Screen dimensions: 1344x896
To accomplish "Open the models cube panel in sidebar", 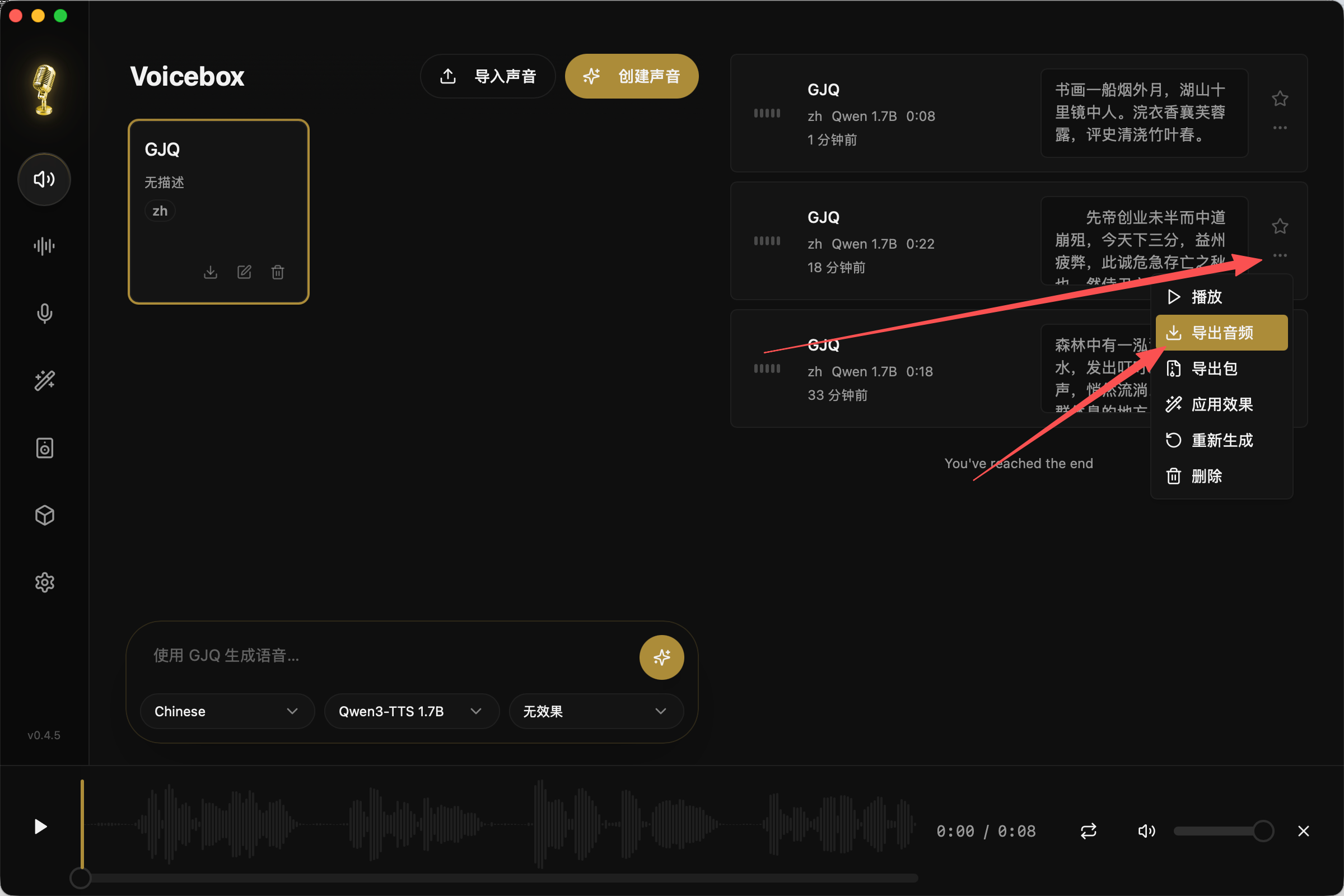I will click(x=44, y=515).
